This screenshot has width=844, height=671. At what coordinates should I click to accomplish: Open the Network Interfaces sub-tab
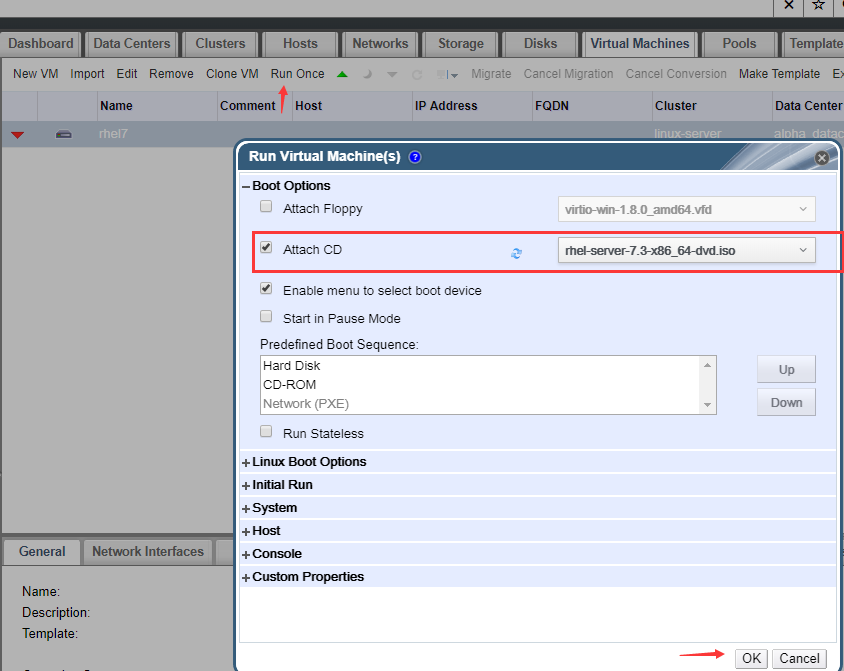click(x=148, y=552)
